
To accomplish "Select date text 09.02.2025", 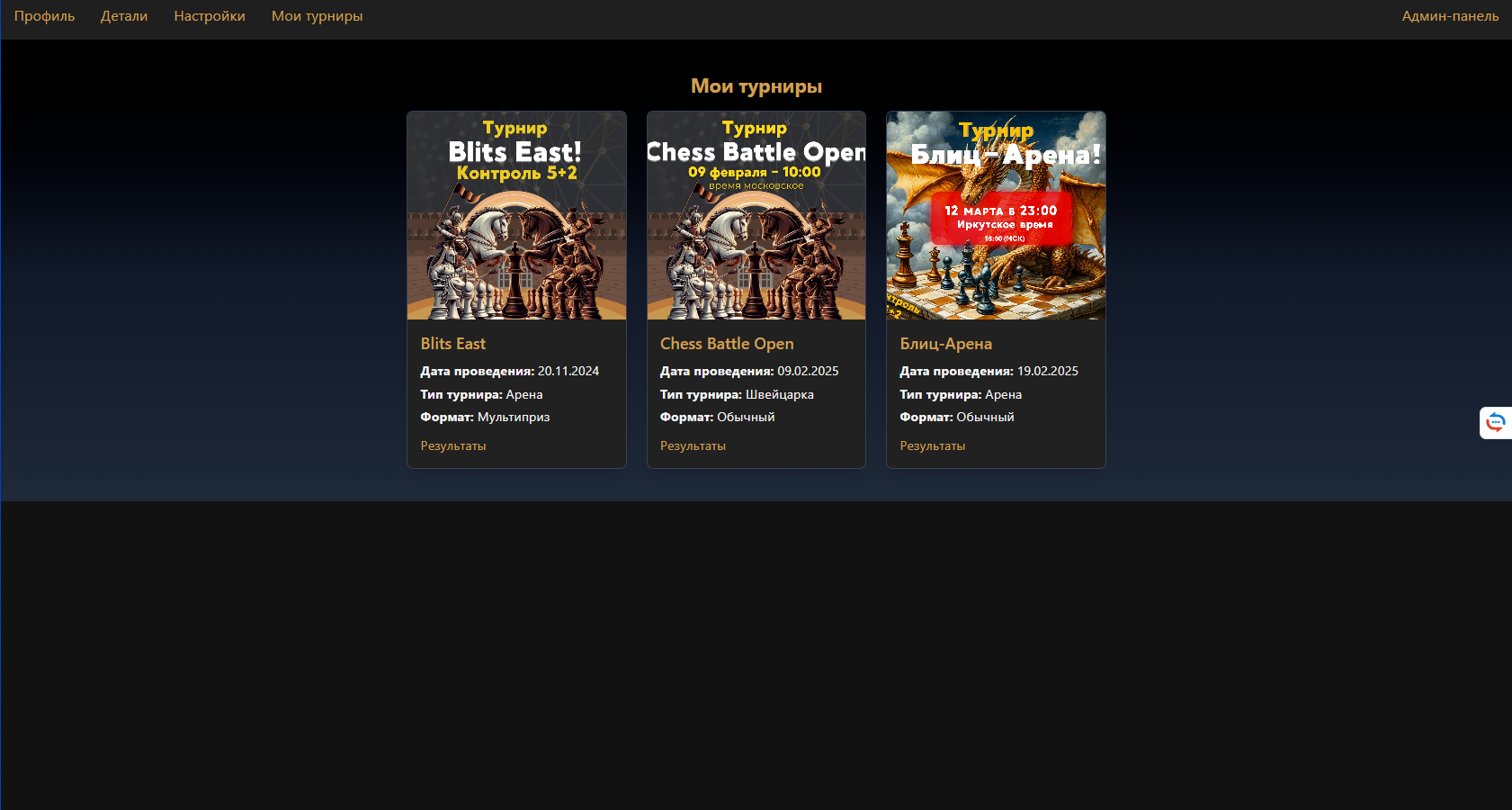I will (x=808, y=371).
